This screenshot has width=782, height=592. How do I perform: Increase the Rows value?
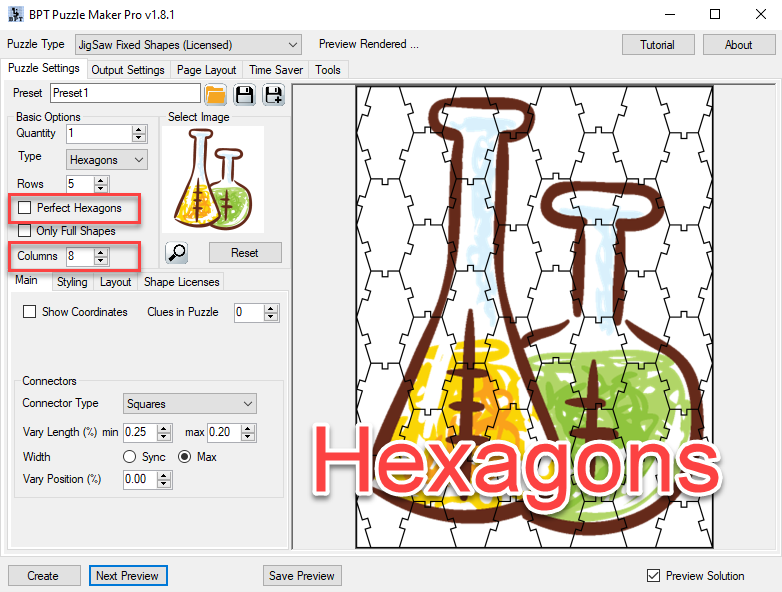(101, 180)
